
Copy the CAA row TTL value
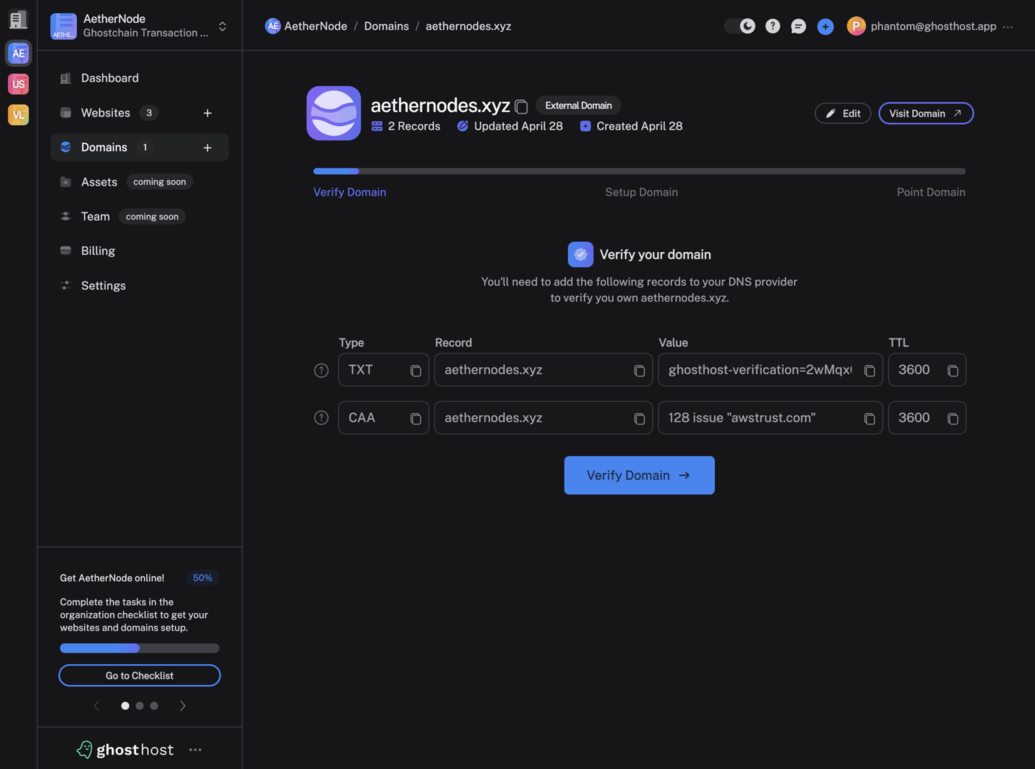(952, 418)
